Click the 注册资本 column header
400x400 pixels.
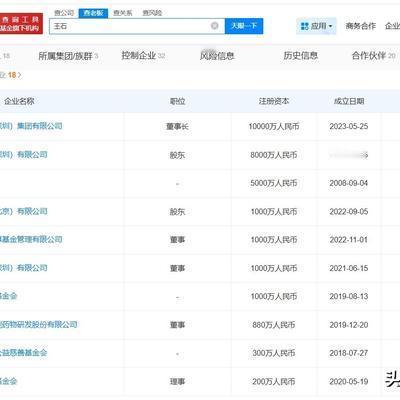coord(274,101)
